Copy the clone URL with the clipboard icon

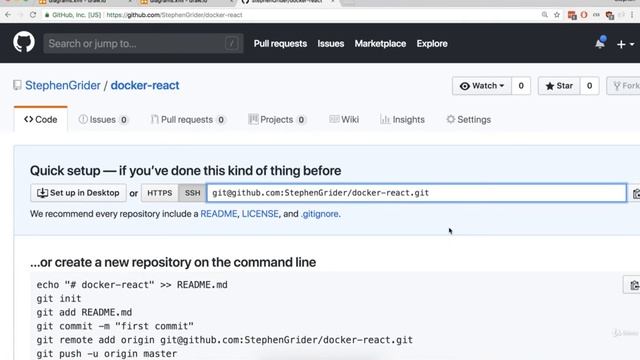[x=636, y=193]
